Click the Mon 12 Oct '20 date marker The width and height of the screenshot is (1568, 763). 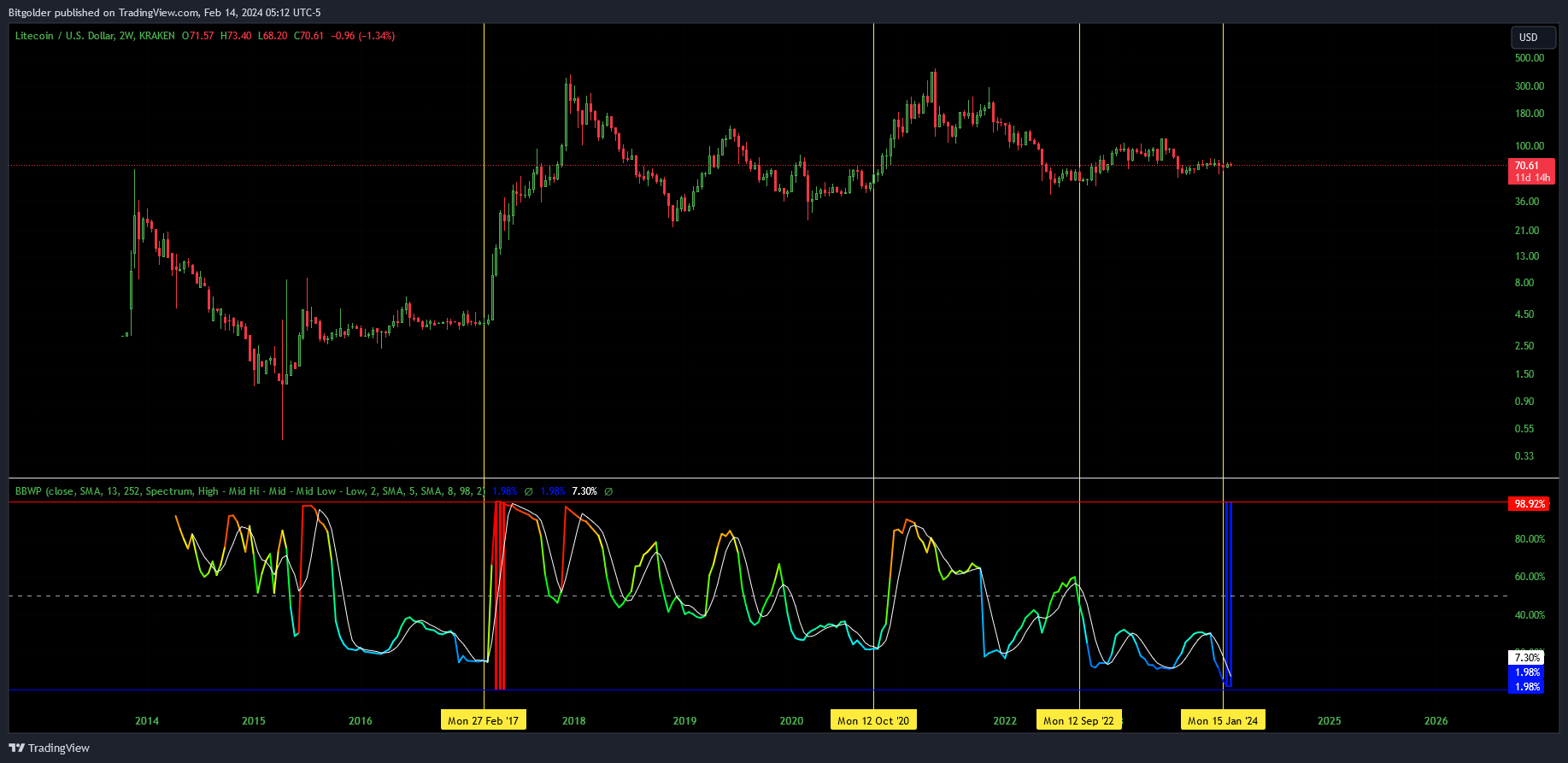[x=873, y=720]
